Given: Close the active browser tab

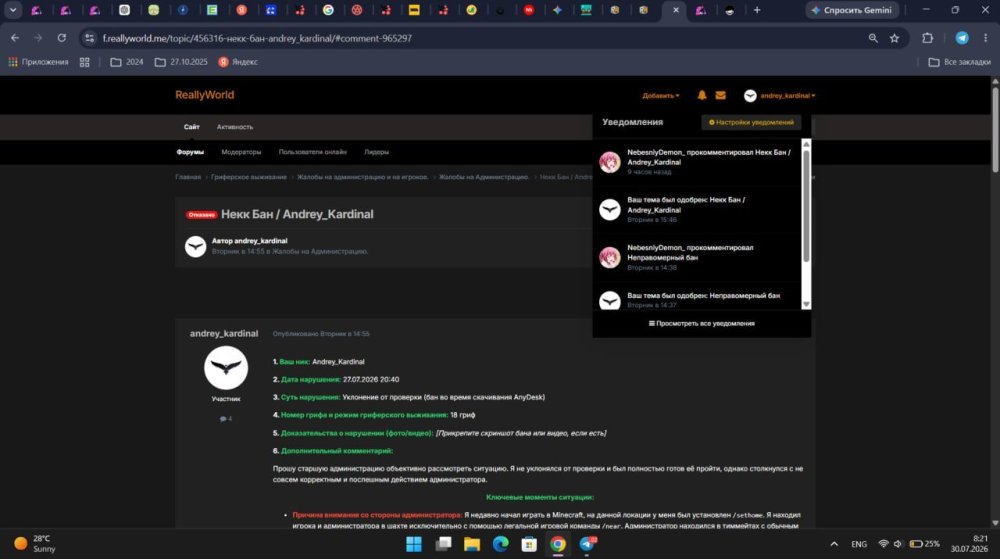Looking at the screenshot, I should tap(675, 10).
